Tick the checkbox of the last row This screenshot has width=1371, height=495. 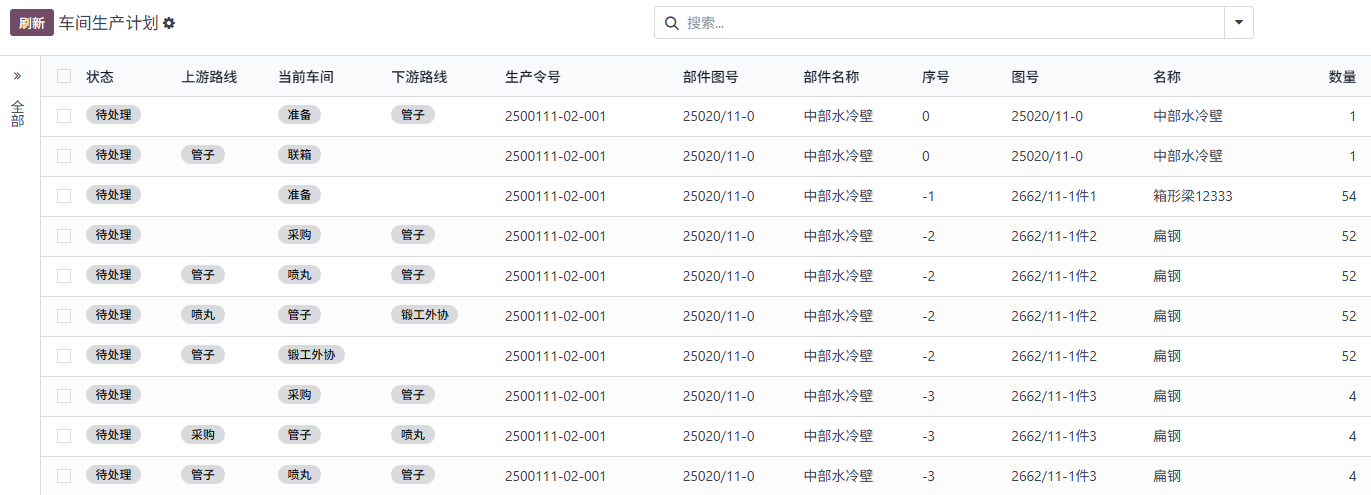click(64, 476)
